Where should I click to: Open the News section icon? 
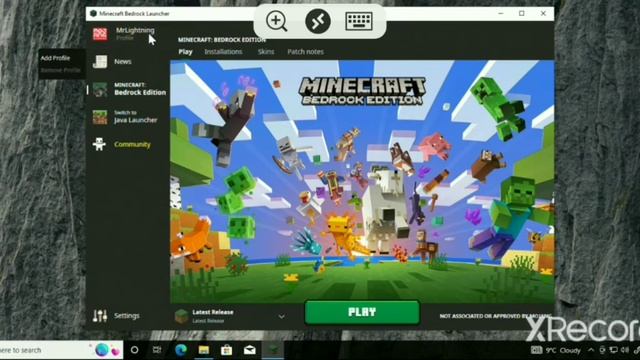tap(100, 62)
